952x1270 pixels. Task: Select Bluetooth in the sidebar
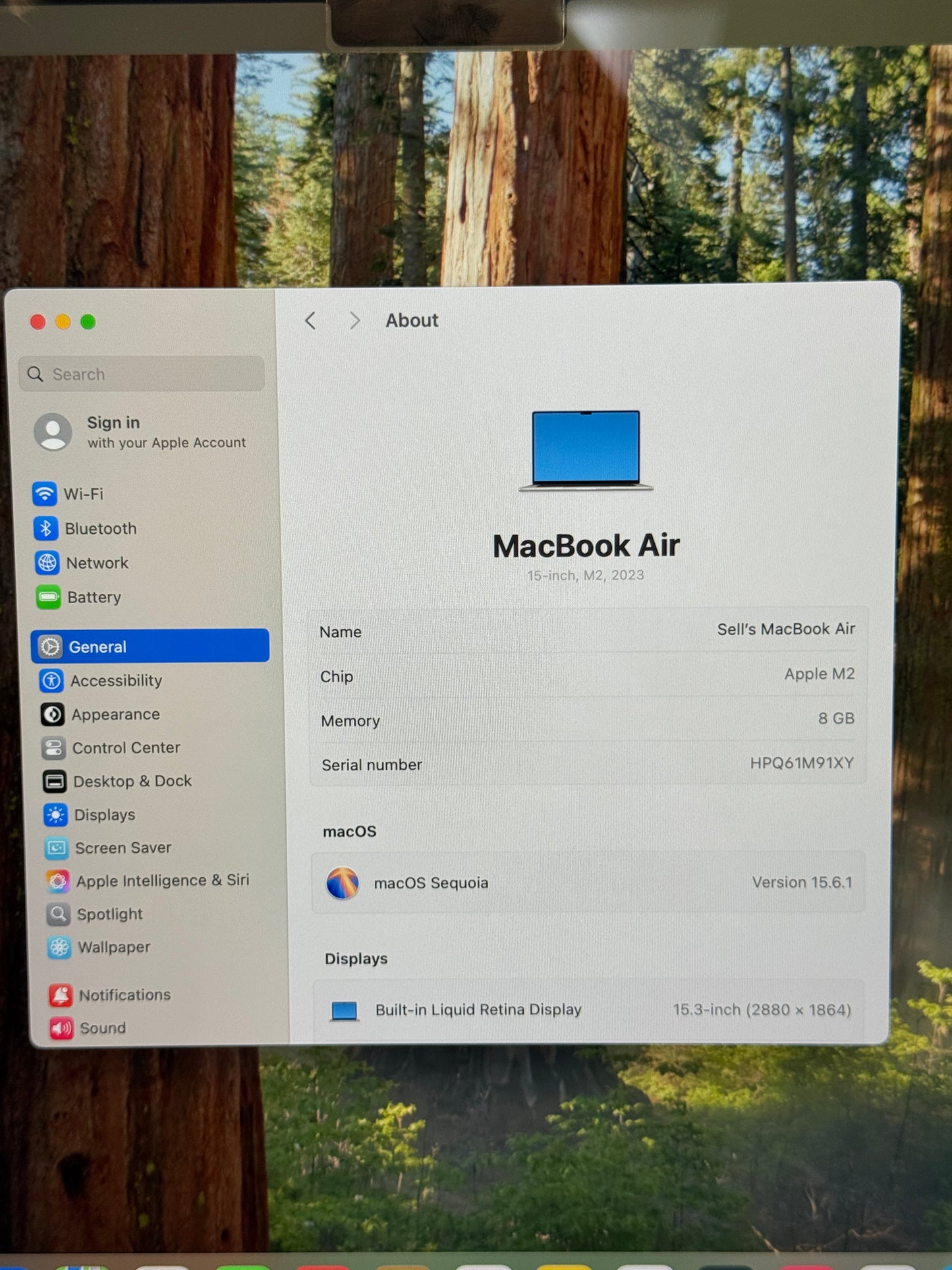click(101, 529)
